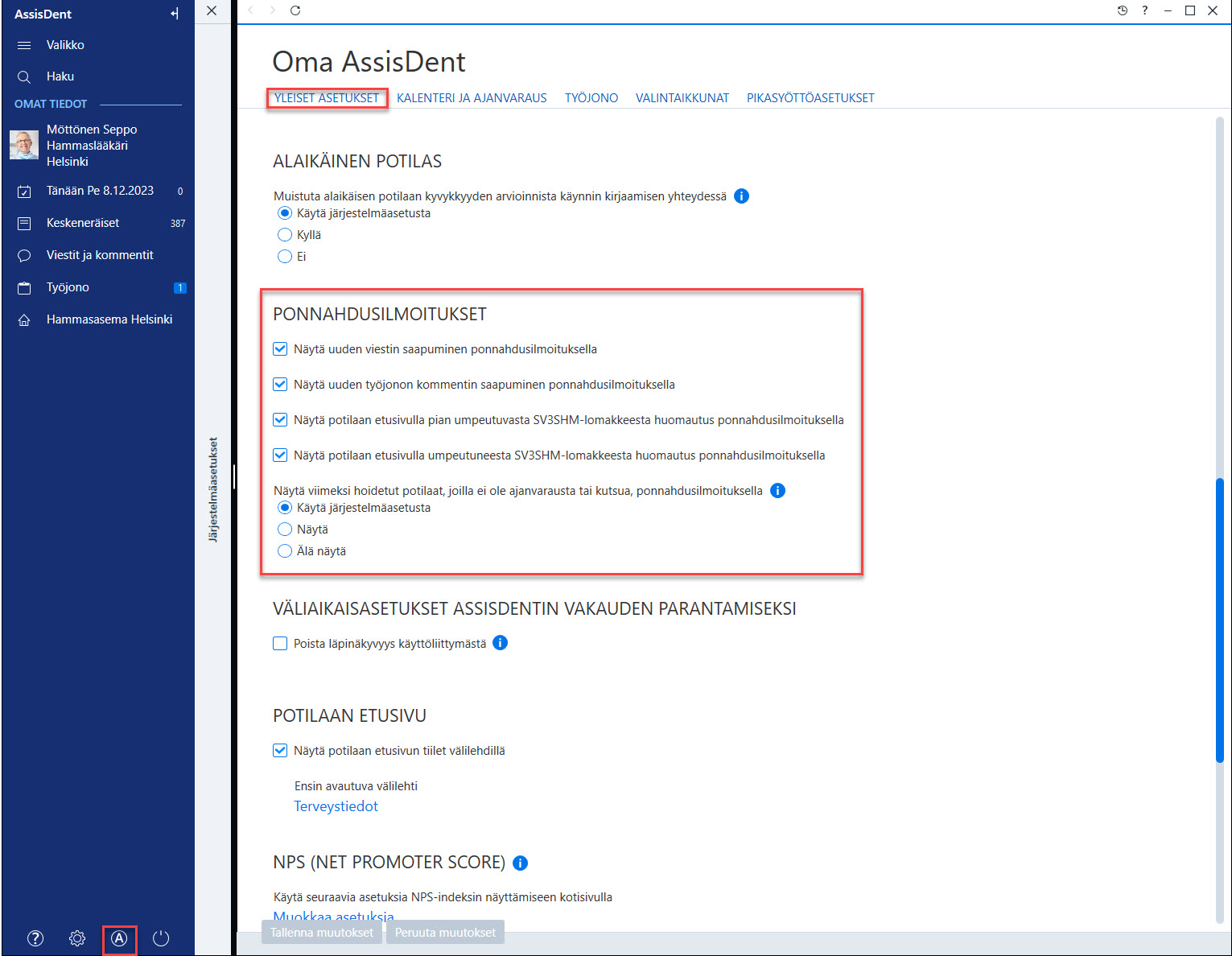Open the settings gear in the sidebar footer
This screenshot has width=1232, height=956.
click(77, 938)
